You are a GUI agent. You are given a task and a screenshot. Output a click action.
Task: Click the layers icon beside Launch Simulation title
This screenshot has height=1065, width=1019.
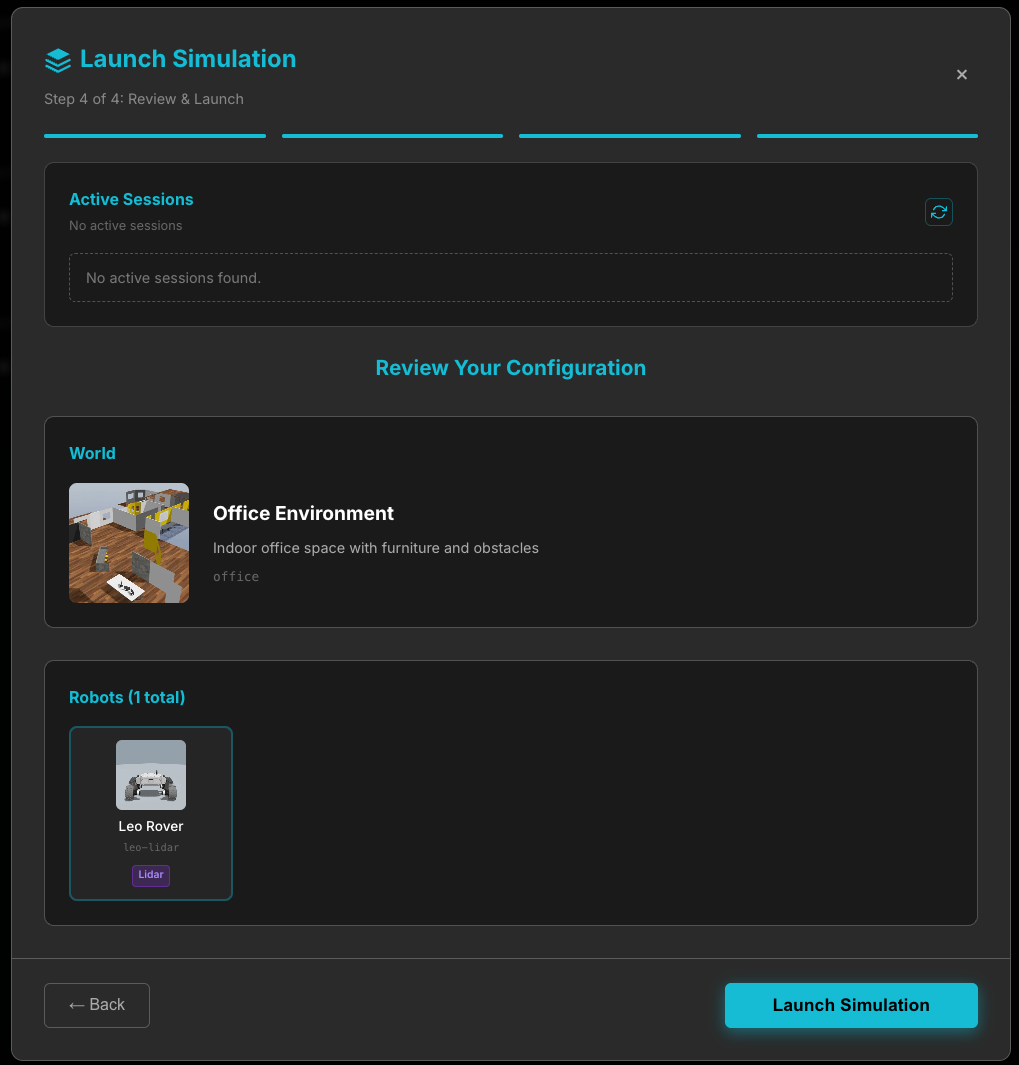coord(58,60)
